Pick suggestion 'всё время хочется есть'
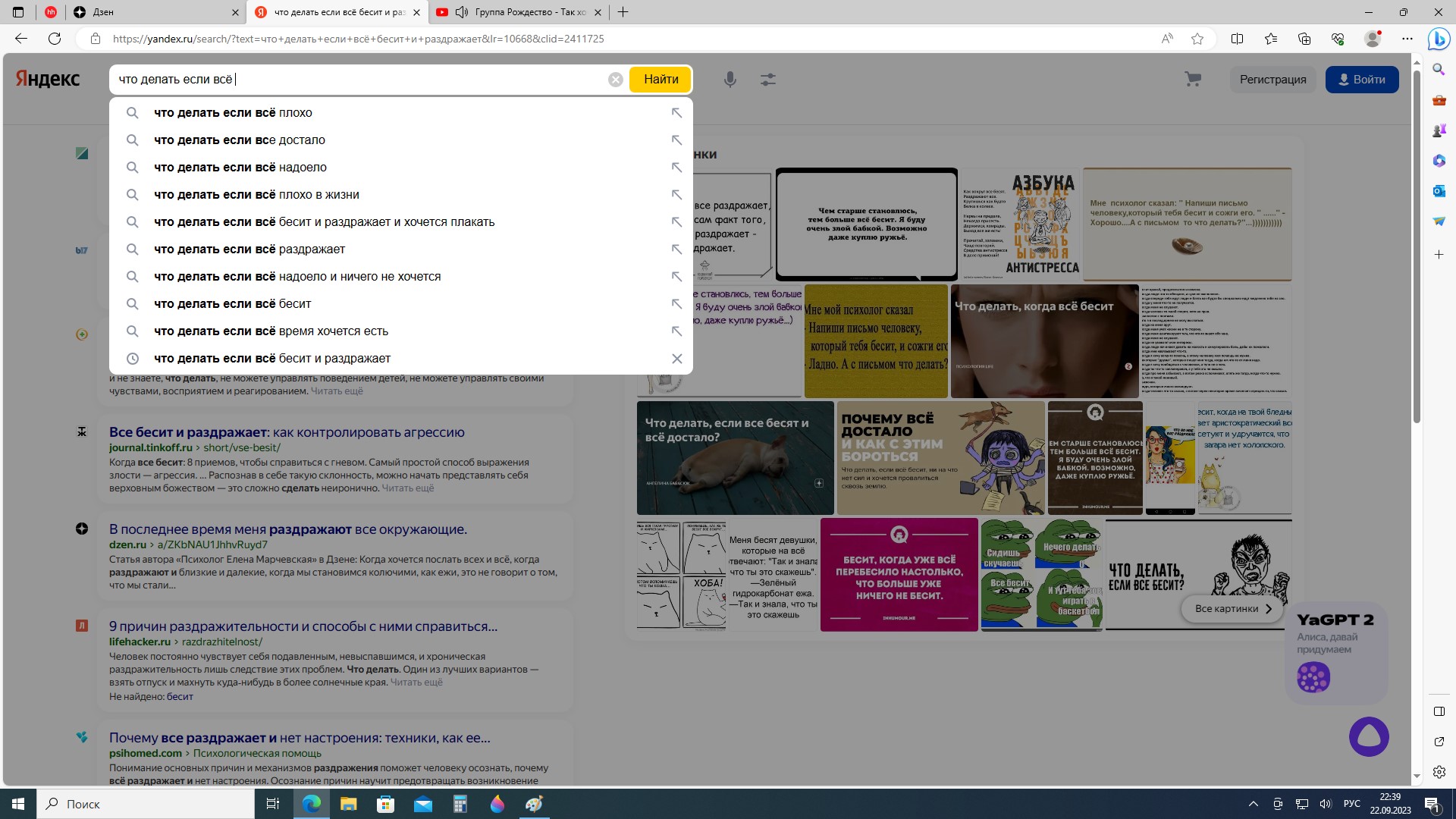The width and height of the screenshot is (1456, 819). pyautogui.click(x=271, y=331)
